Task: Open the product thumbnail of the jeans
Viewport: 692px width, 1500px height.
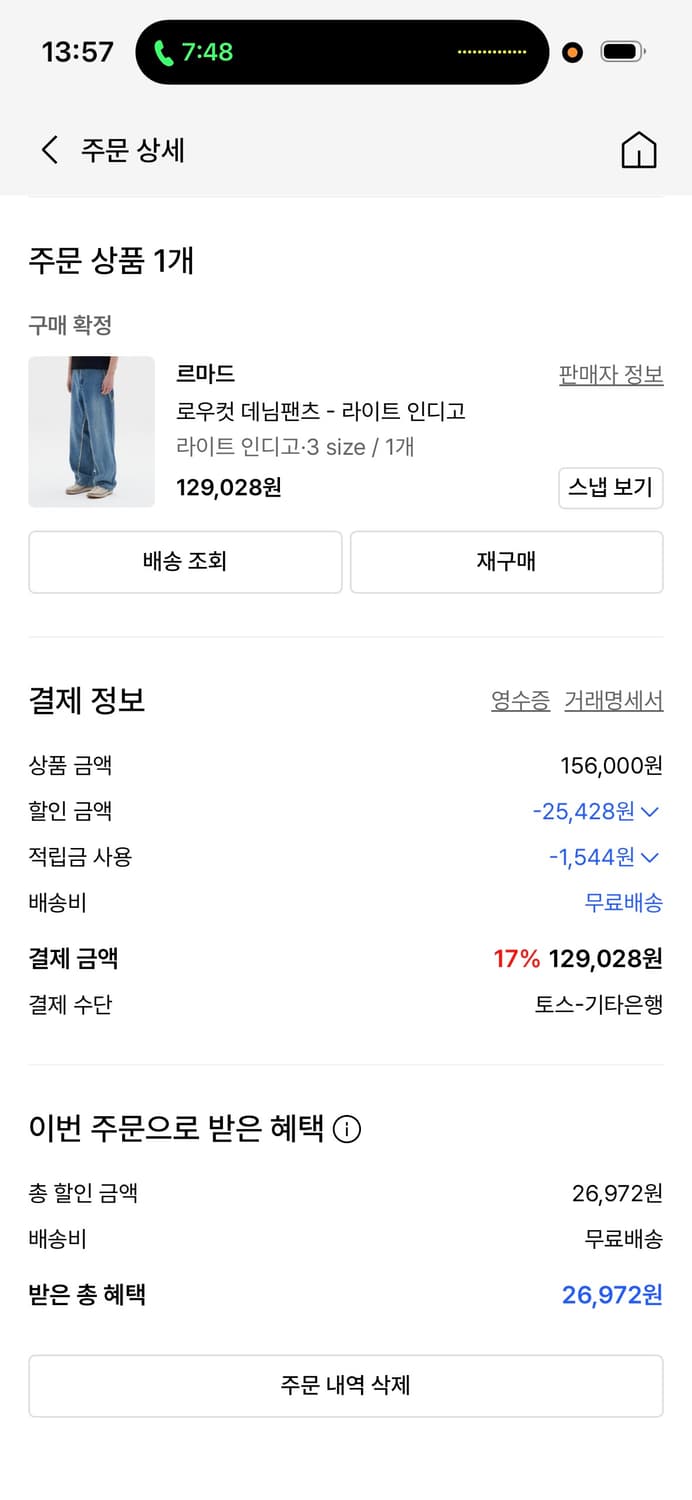Action: click(x=91, y=432)
